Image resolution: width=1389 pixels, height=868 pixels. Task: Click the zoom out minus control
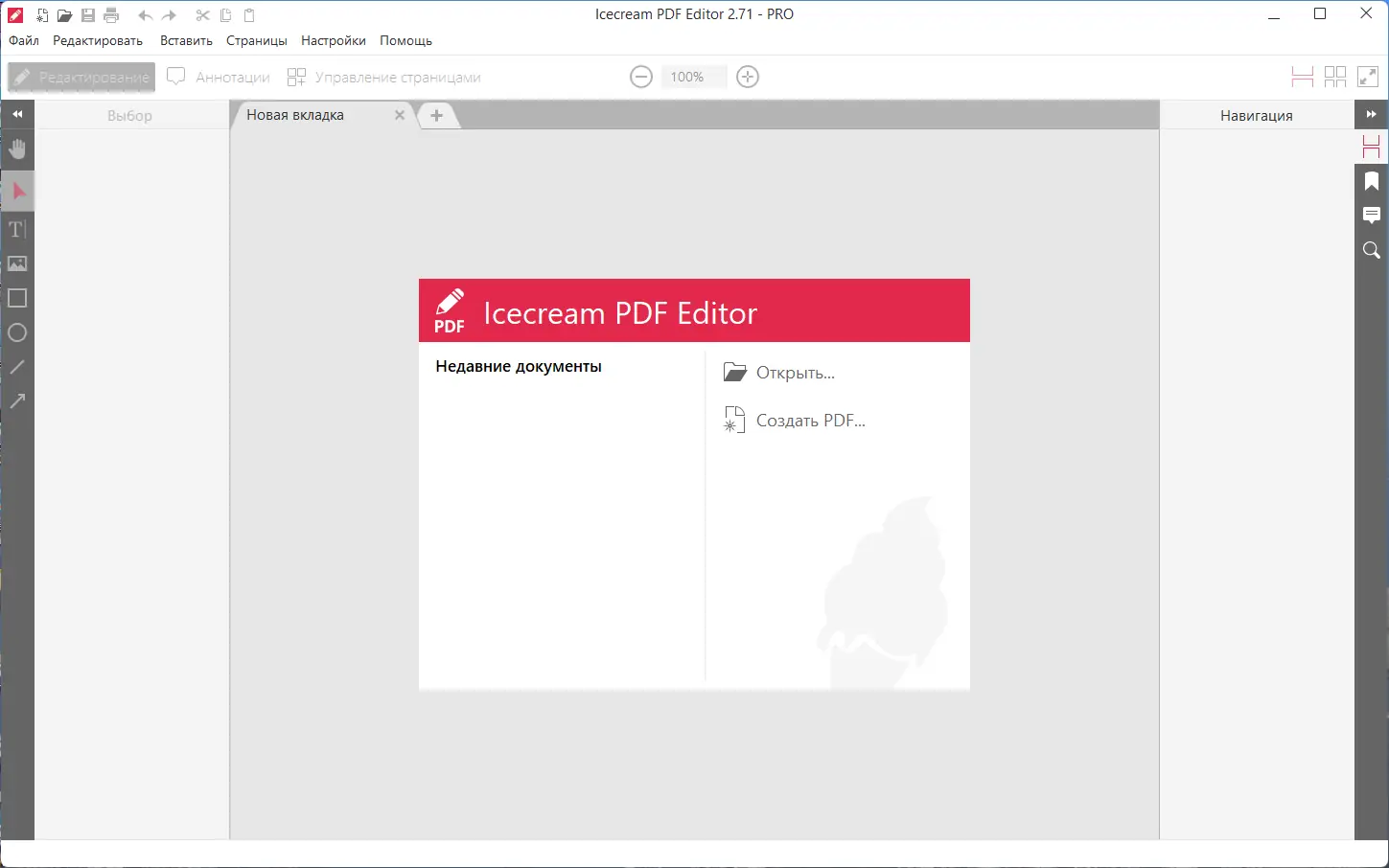pos(640,77)
